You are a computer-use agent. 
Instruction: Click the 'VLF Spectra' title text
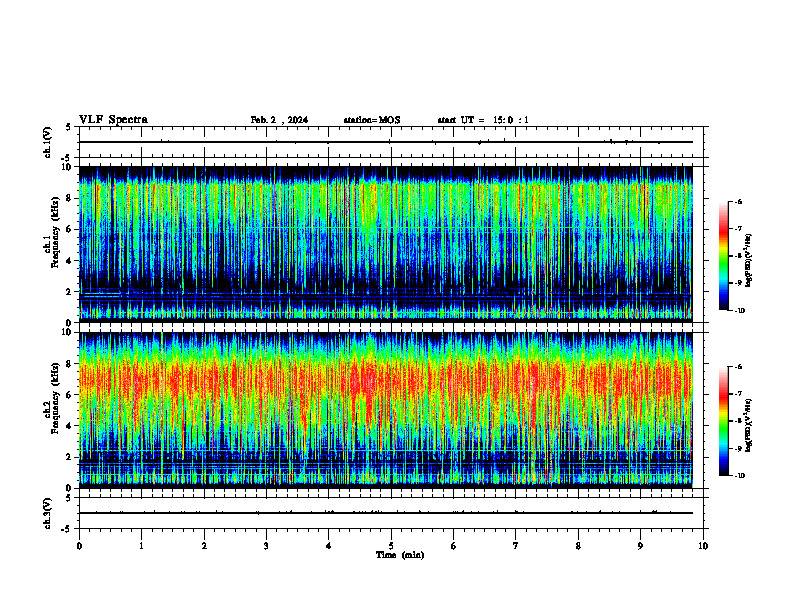pos(113,120)
